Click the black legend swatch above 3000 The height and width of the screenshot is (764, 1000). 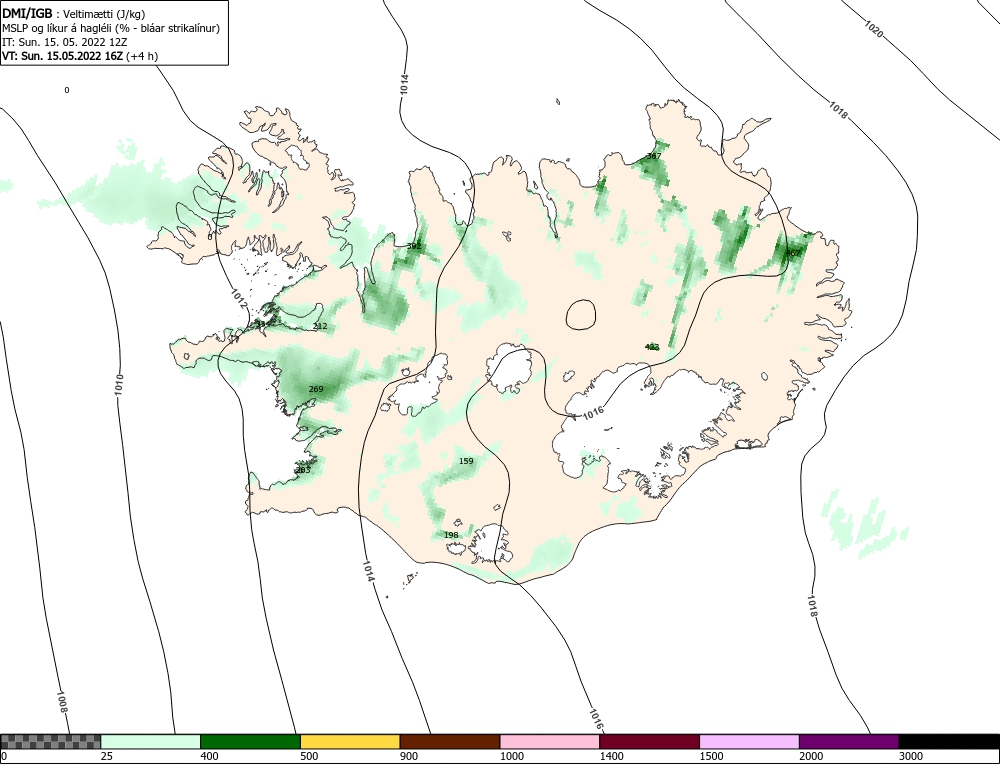pos(949,742)
